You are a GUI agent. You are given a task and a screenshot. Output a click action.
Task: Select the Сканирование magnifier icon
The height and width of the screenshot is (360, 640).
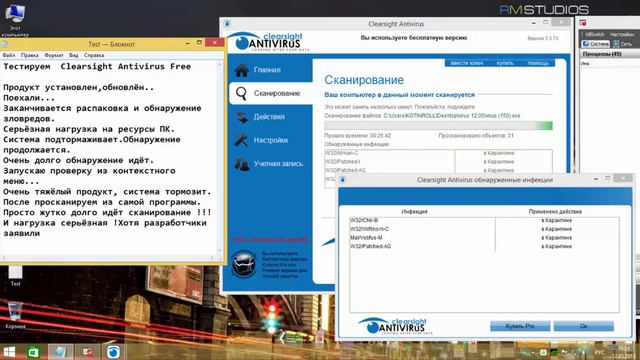tap(241, 93)
